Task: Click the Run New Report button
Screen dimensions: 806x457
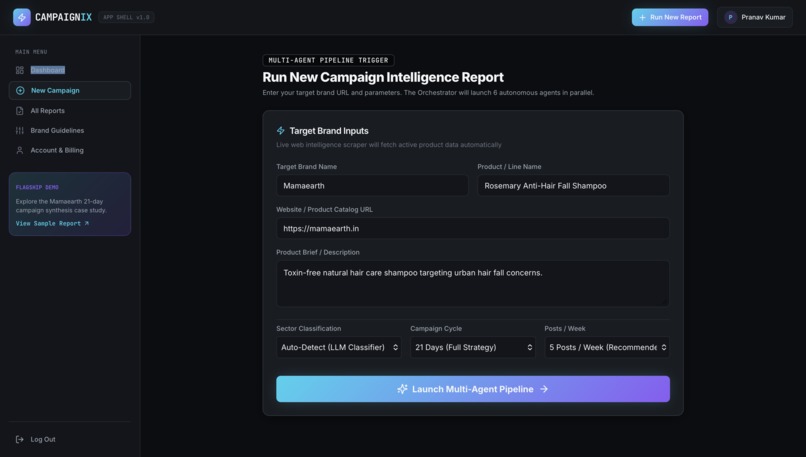Action: (x=670, y=17)
